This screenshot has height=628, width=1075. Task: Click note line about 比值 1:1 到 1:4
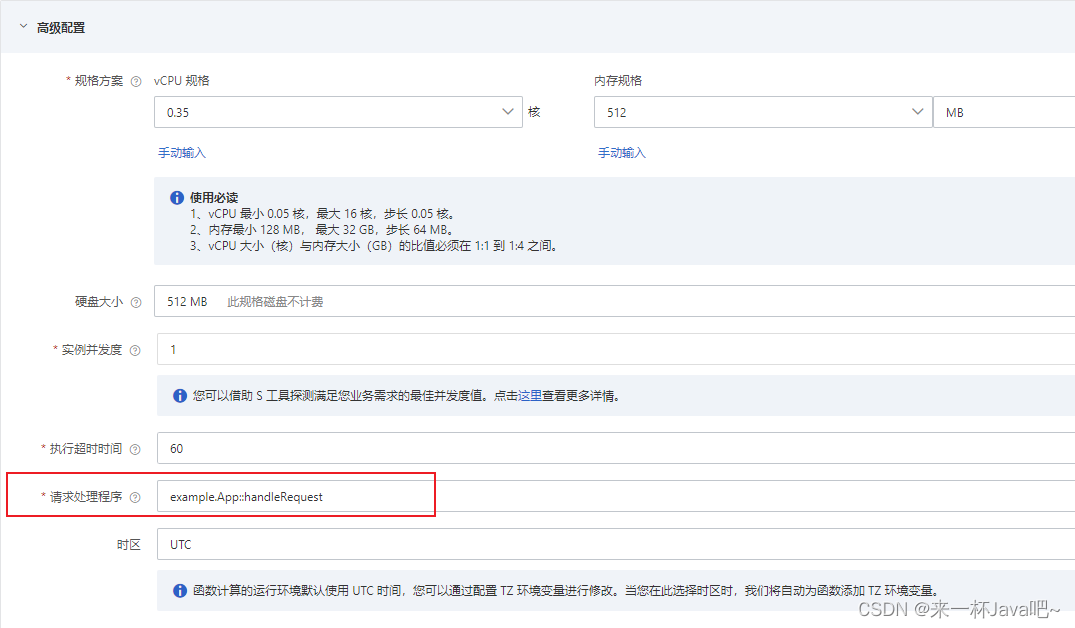(374, 245)
